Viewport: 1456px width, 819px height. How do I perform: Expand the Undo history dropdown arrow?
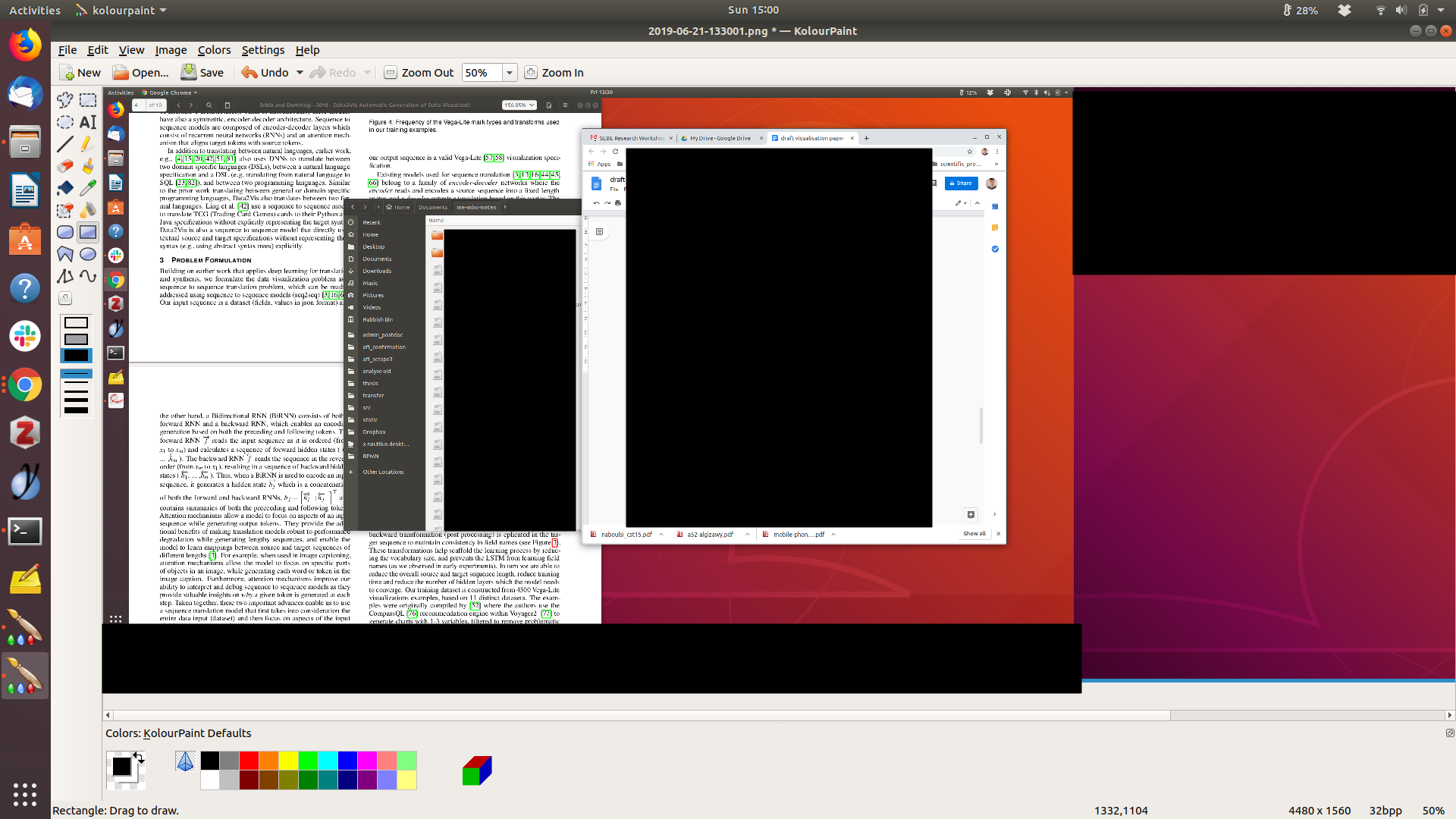[x=300, y=73]
